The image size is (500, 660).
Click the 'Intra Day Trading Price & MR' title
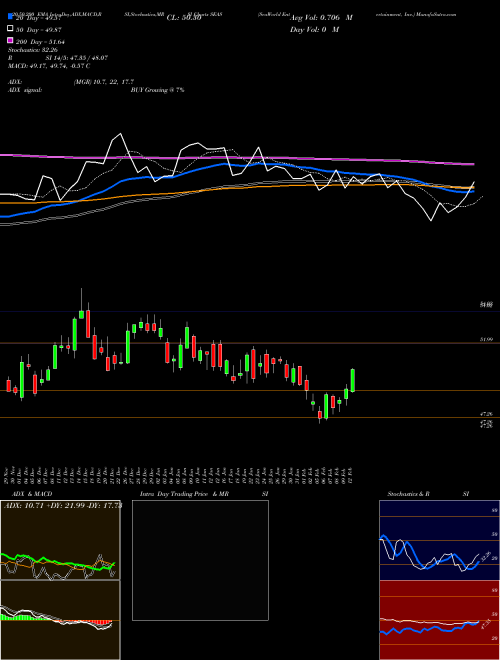click(184, 494)
